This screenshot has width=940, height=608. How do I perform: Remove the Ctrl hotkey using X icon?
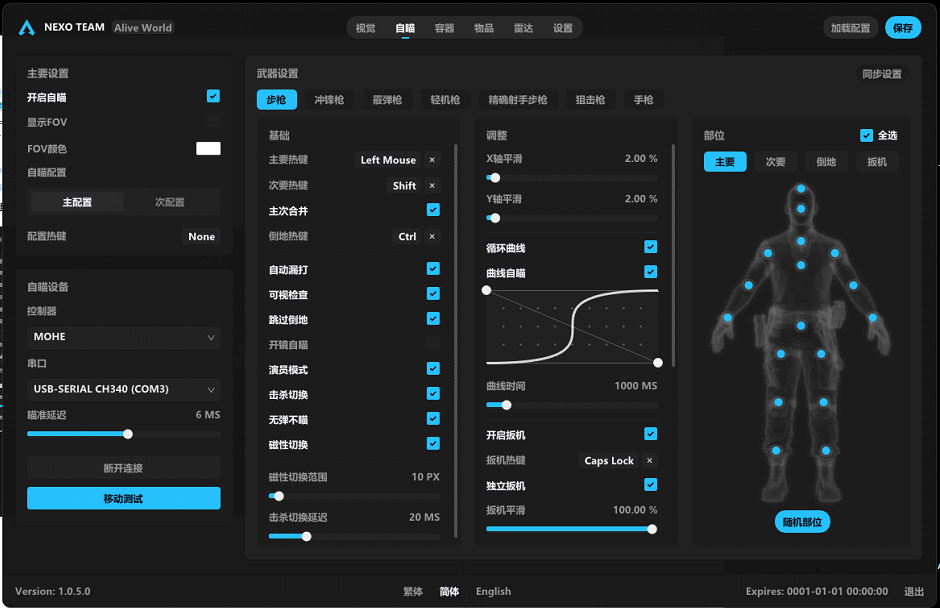point(432,237)
